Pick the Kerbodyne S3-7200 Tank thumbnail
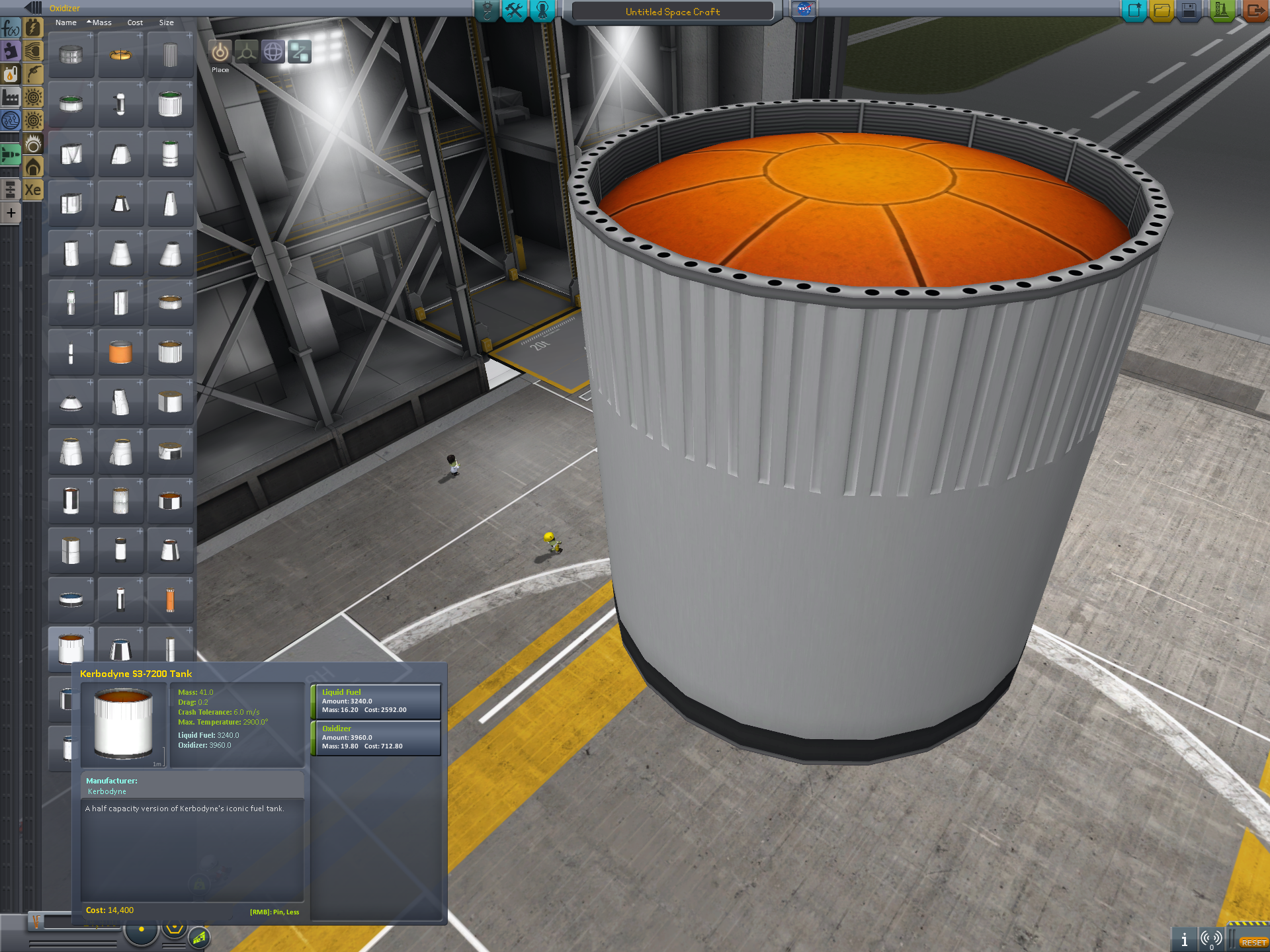Viewport: 1270px width, 952px height. (71, 650)
